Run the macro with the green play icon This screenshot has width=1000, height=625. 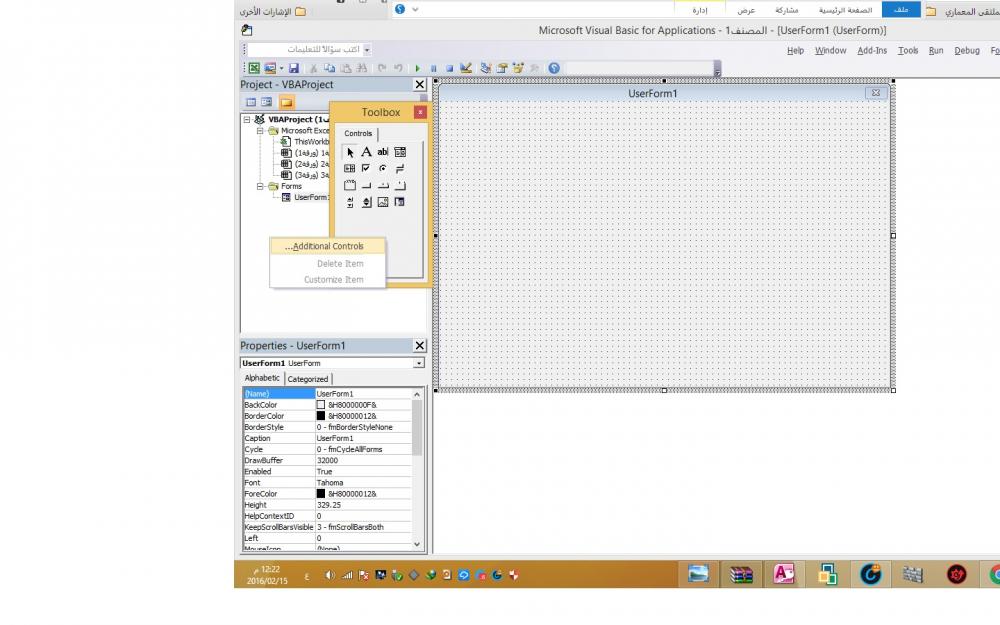(x=417, y=68)
